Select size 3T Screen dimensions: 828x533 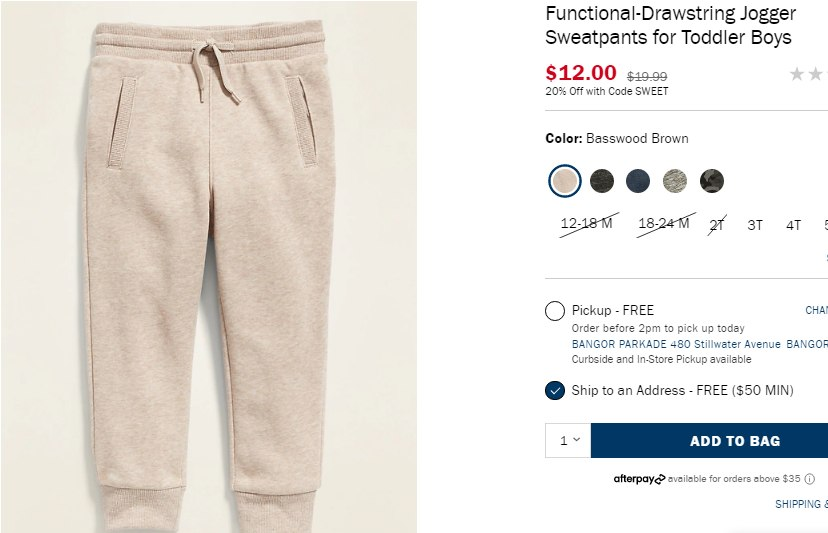[x=755, y=226]
